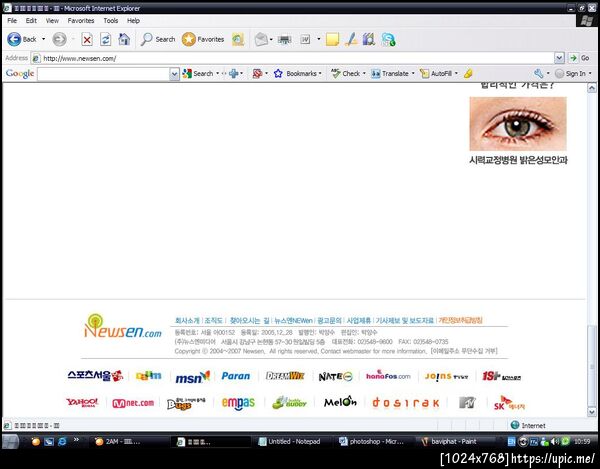Image resolution: width=600 pixels, height=469 pixels.
Task: Open the Melon partner link
Action: 340,401
